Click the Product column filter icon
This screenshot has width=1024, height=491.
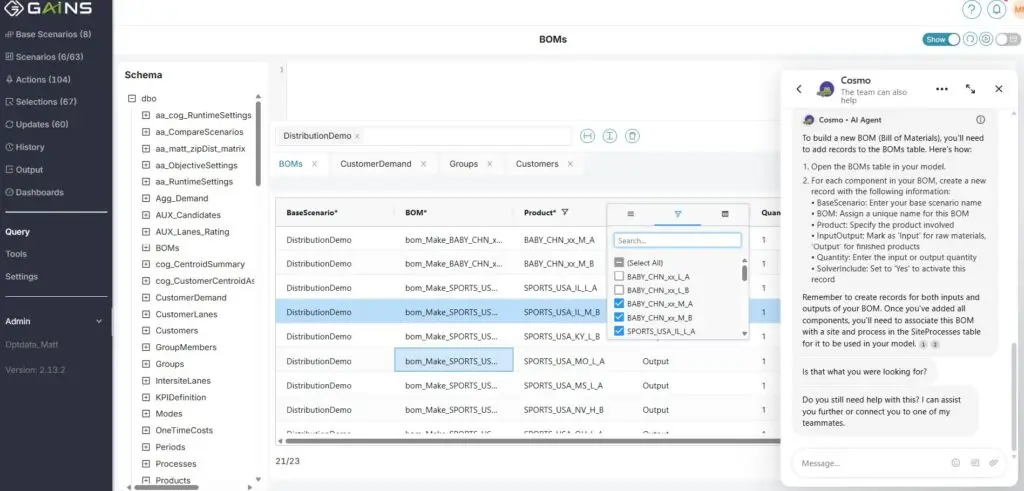tap(565, 212)
